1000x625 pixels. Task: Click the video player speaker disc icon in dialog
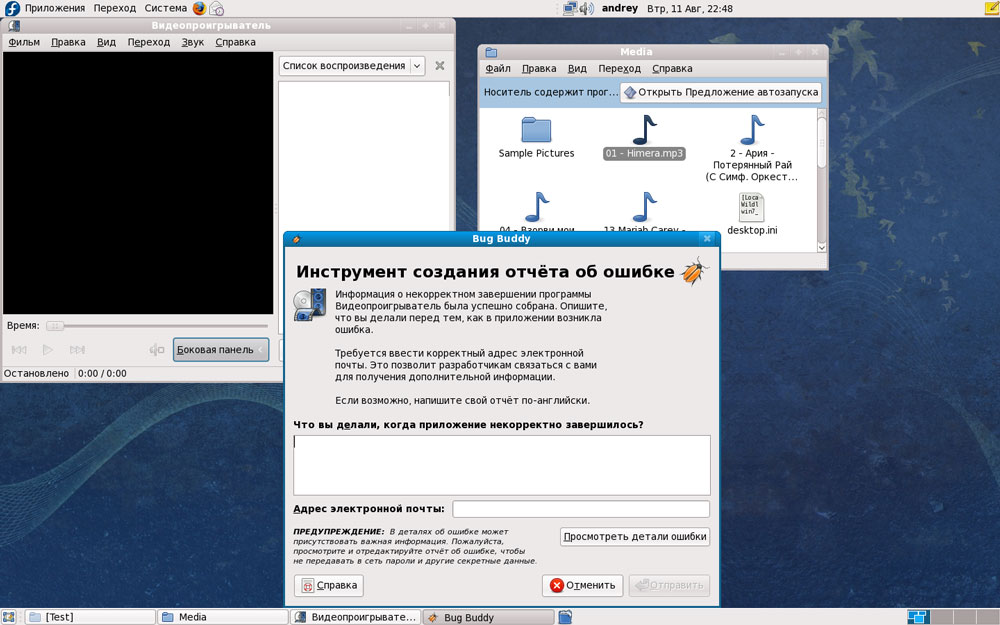[310, 304]
